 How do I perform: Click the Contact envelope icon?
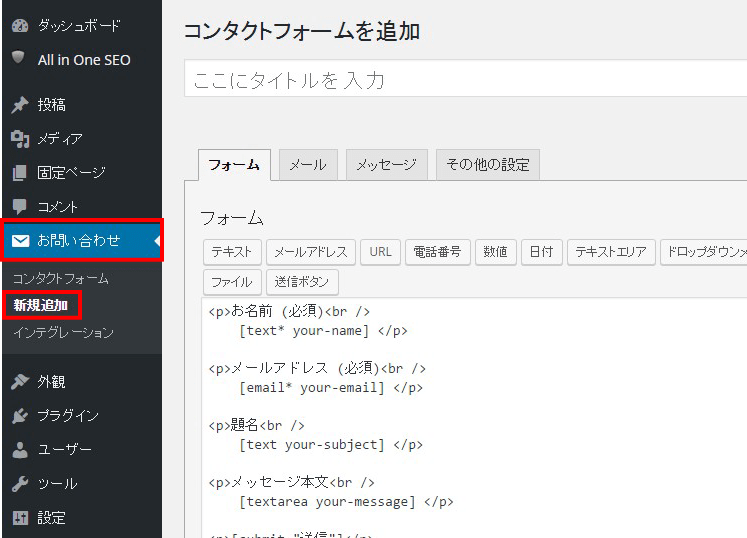tap(20, 241)
